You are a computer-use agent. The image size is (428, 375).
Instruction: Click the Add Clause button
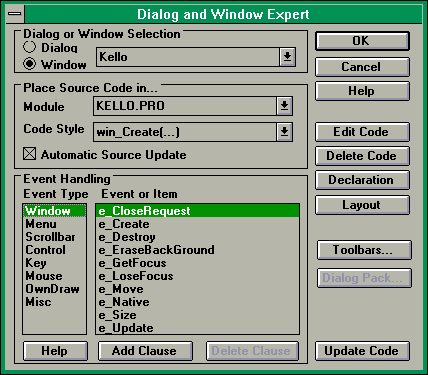pyautogui.click(x=145, y=351)
